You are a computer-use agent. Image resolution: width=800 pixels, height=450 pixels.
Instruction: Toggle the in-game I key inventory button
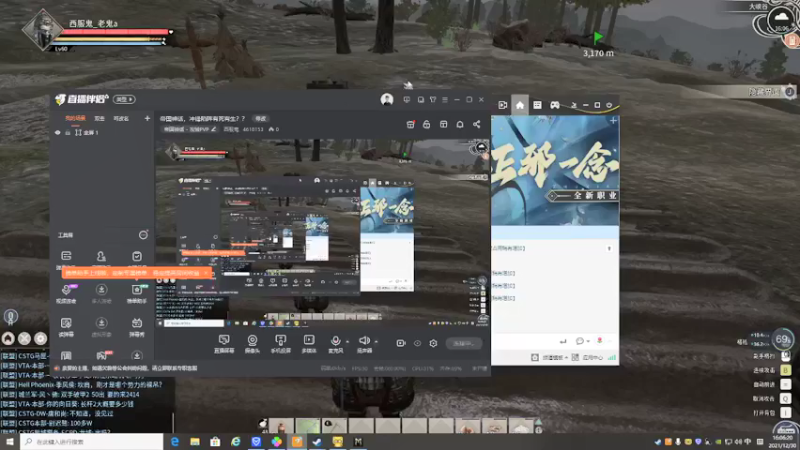click(x=786, y=412)
